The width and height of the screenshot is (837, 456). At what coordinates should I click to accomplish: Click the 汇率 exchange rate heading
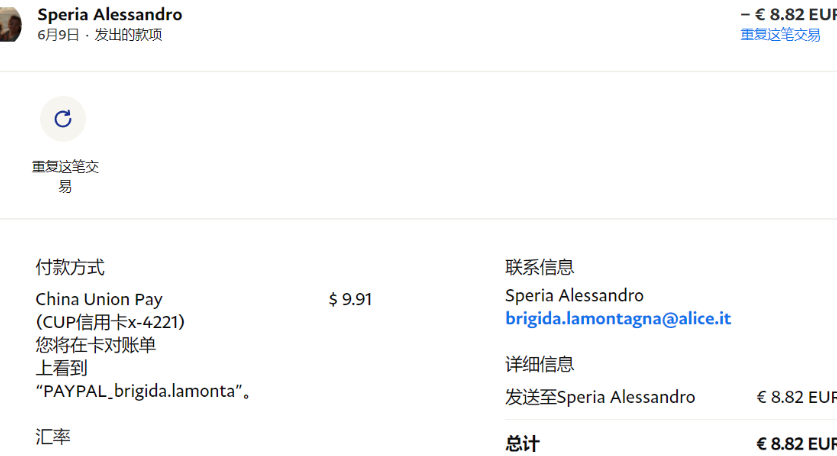(x=53, y=437)
